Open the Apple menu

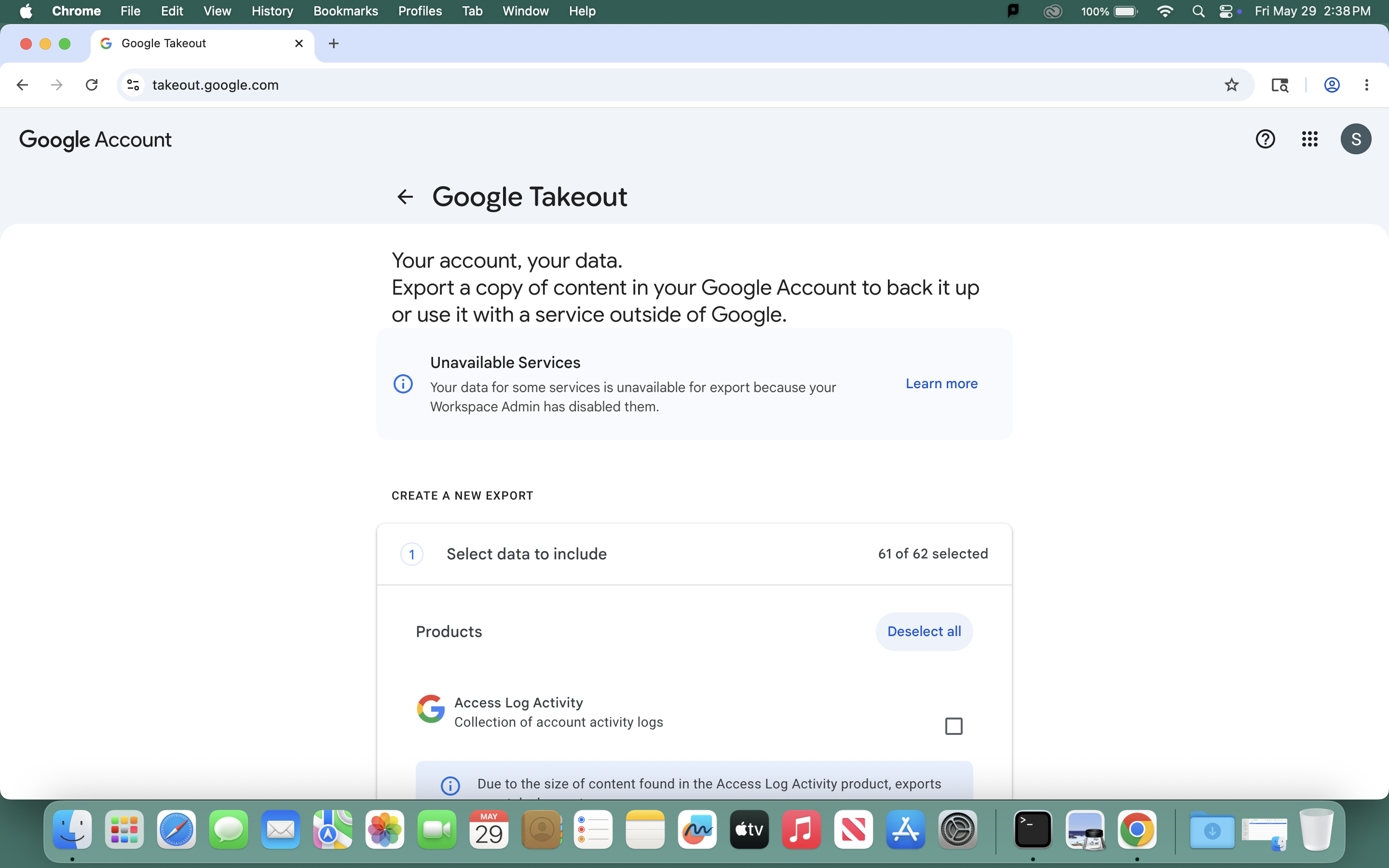tap(27, 11)
